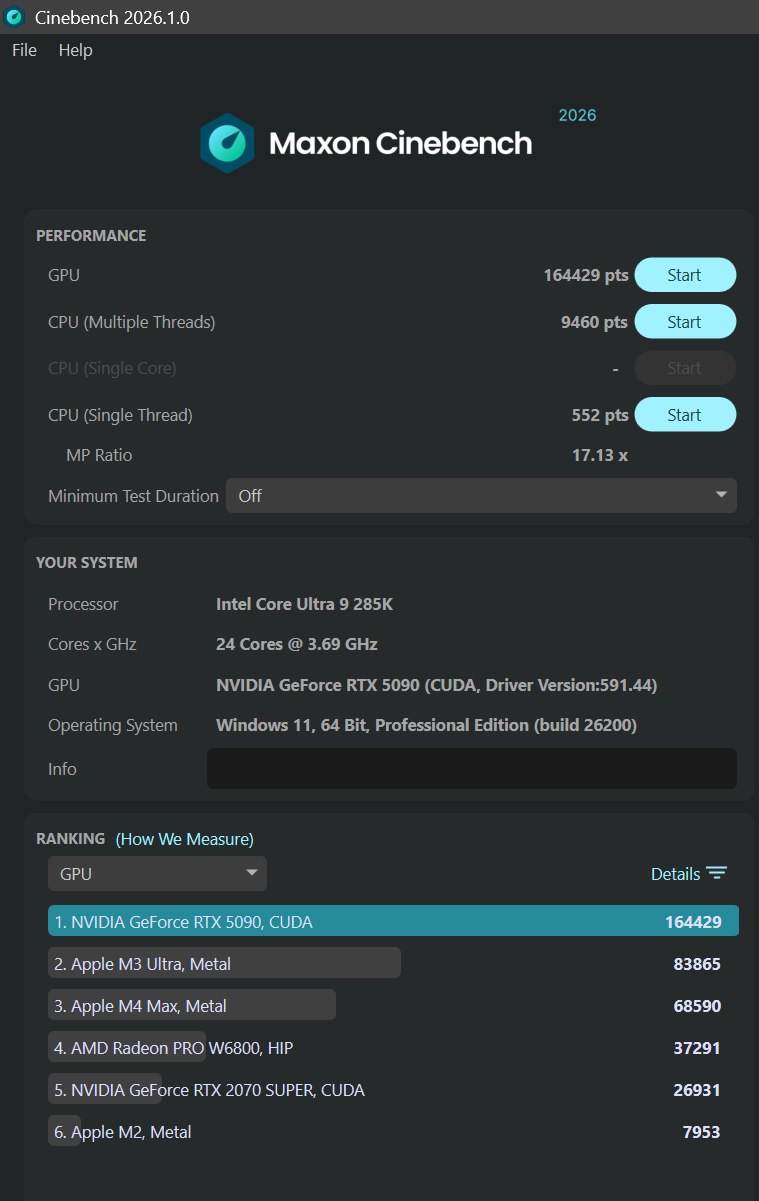This screenshot has height=1201, width=759.
Task: Open the GPU ranking category dropdown
Action: [x=157, y=872]
